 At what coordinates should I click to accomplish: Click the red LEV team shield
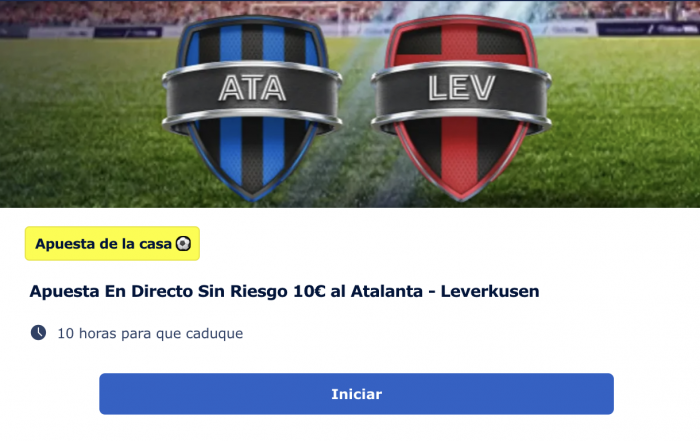(x=461, y=109)
